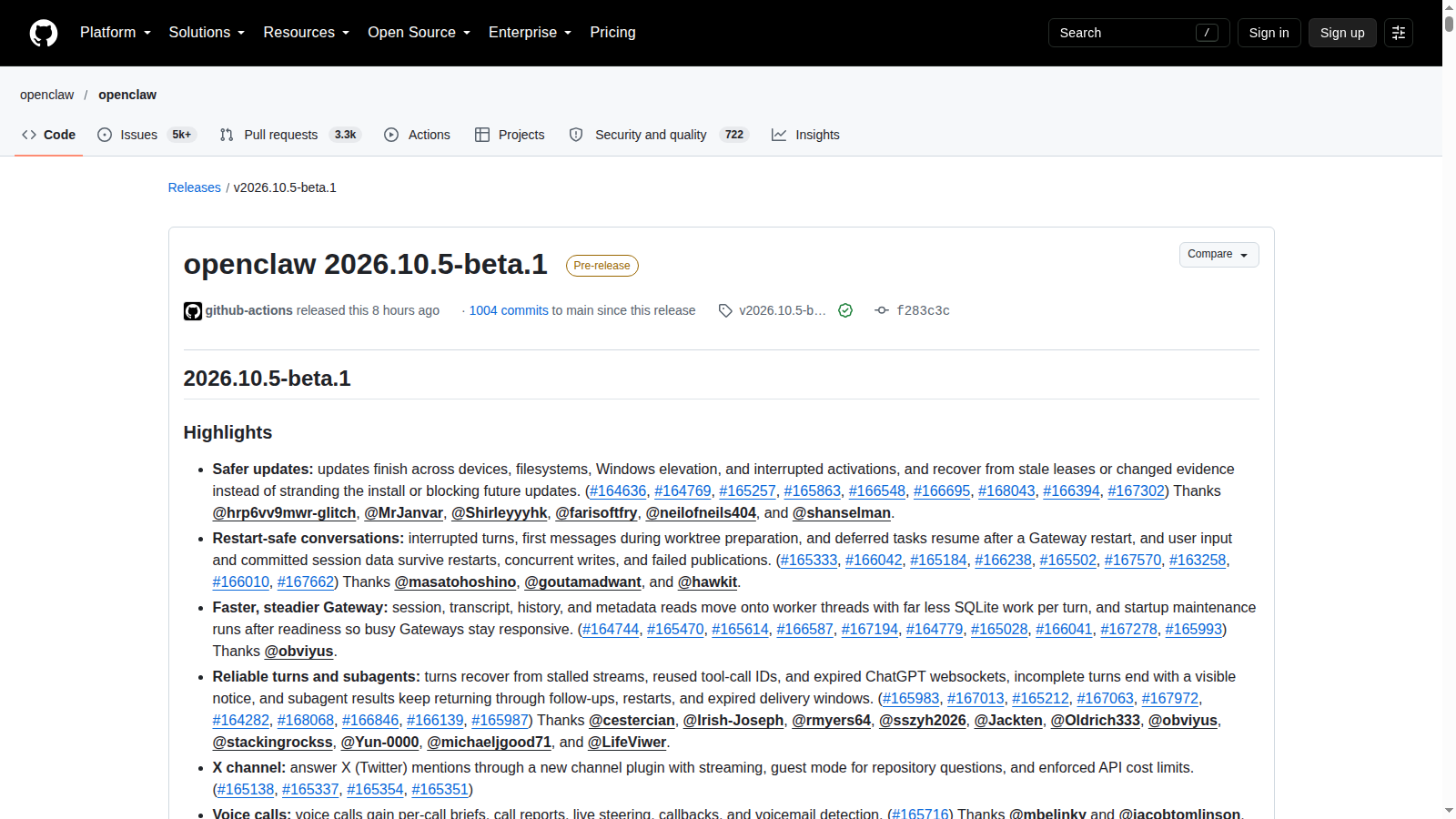This screenshot has width=1456, height=819.
Task: Open the Compare dropdown
Action: point(1219,255)
